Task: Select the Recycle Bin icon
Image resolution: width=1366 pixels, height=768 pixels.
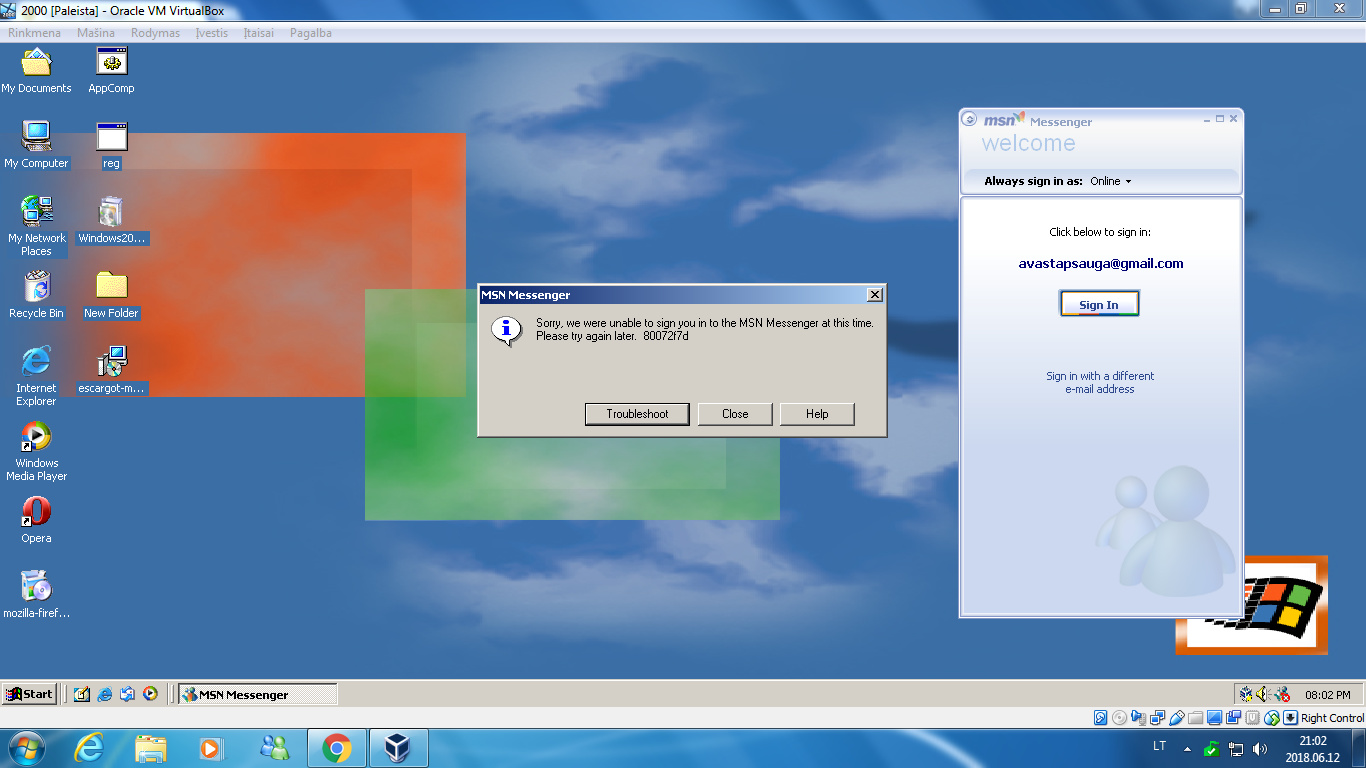Action: (x=36, y=295)
